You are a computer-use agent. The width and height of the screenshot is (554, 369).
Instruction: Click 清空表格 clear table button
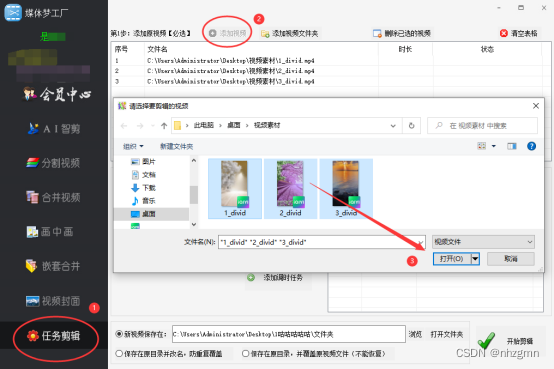click(x=519, y=33)
